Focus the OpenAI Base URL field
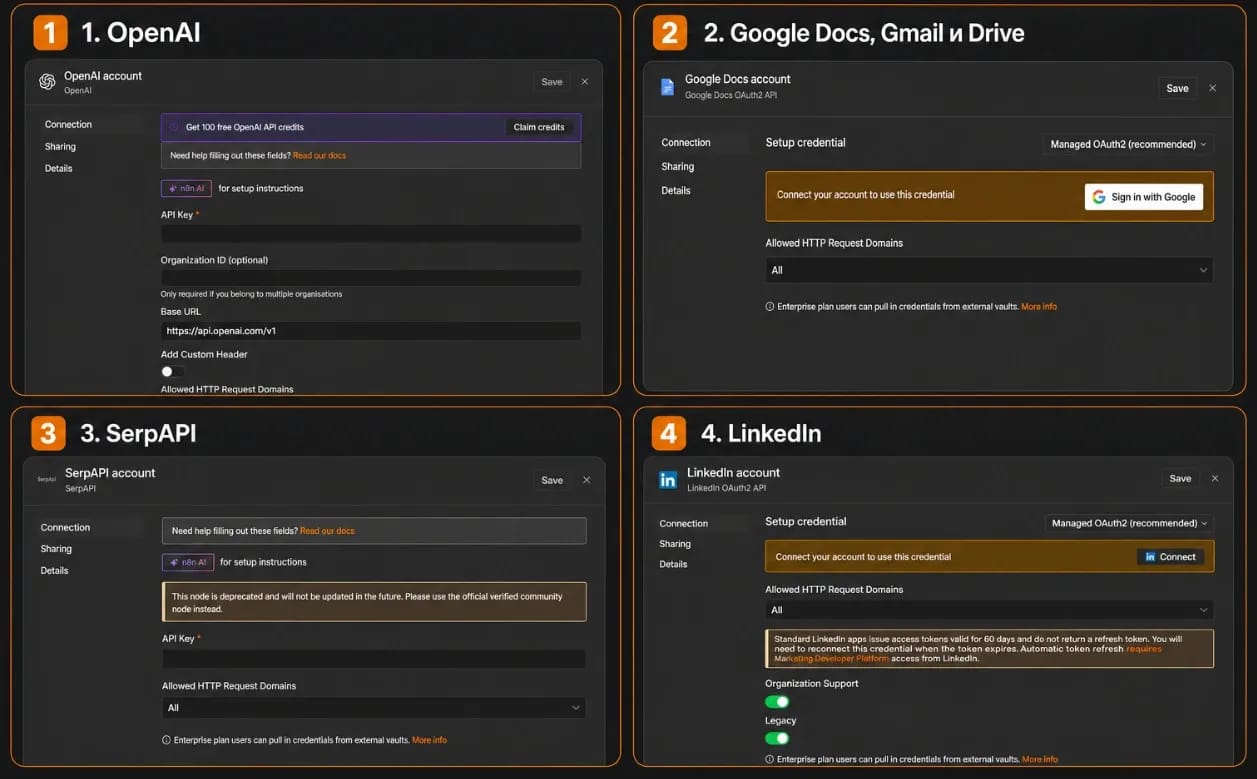Image resolution: width=1257 pixels, height=779 pixels. click(371, 331)
